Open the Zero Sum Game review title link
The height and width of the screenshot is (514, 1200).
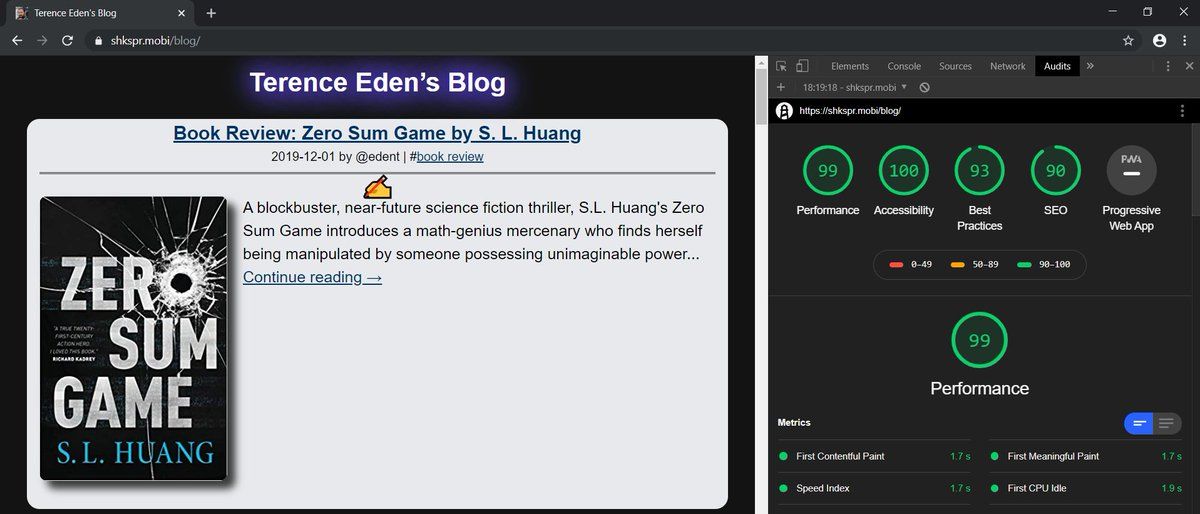click(377, 133)
